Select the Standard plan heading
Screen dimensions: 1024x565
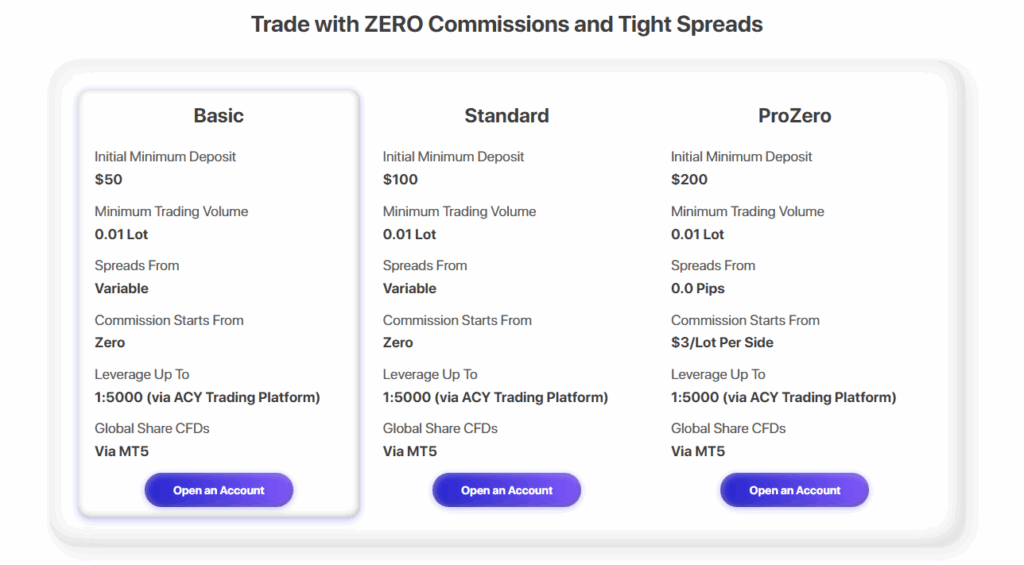[x=506, y=116]
